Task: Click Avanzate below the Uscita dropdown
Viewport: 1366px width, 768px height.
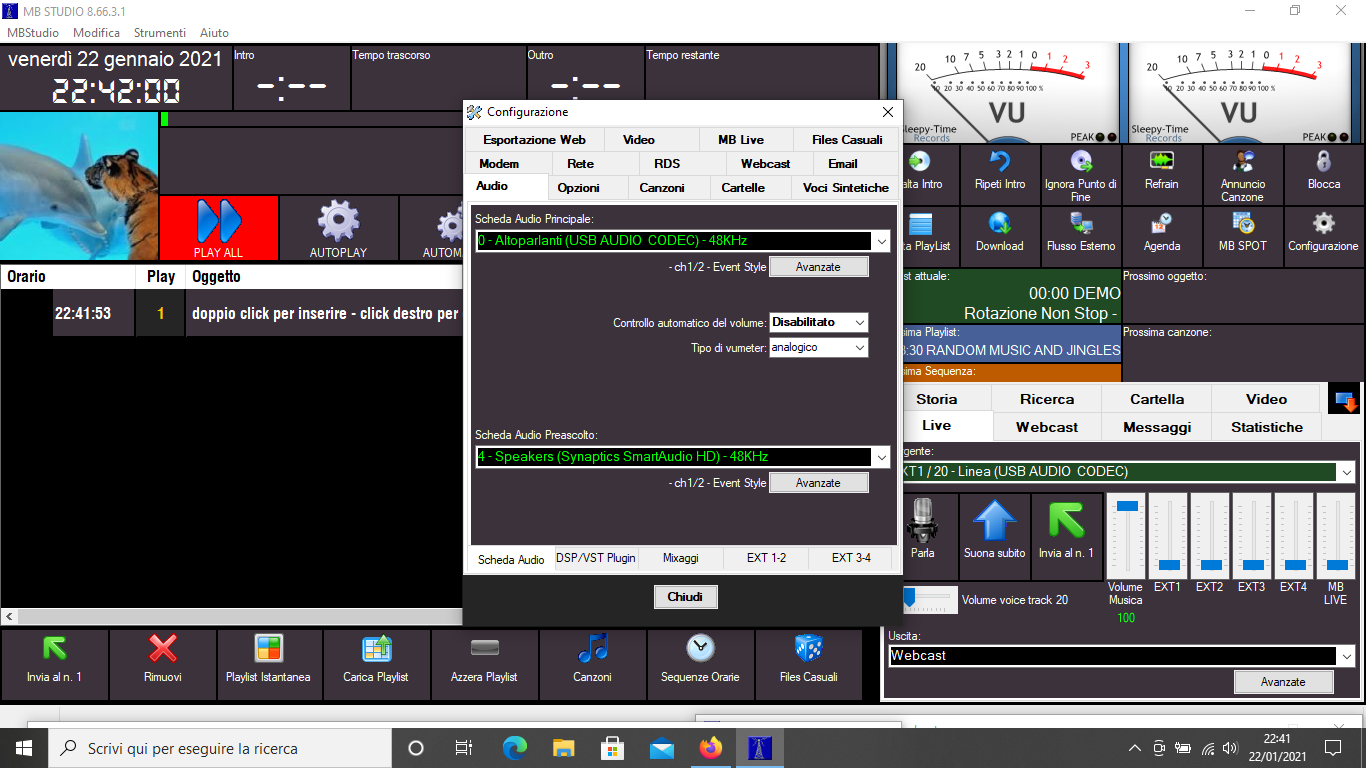Action: (1283, 682)
